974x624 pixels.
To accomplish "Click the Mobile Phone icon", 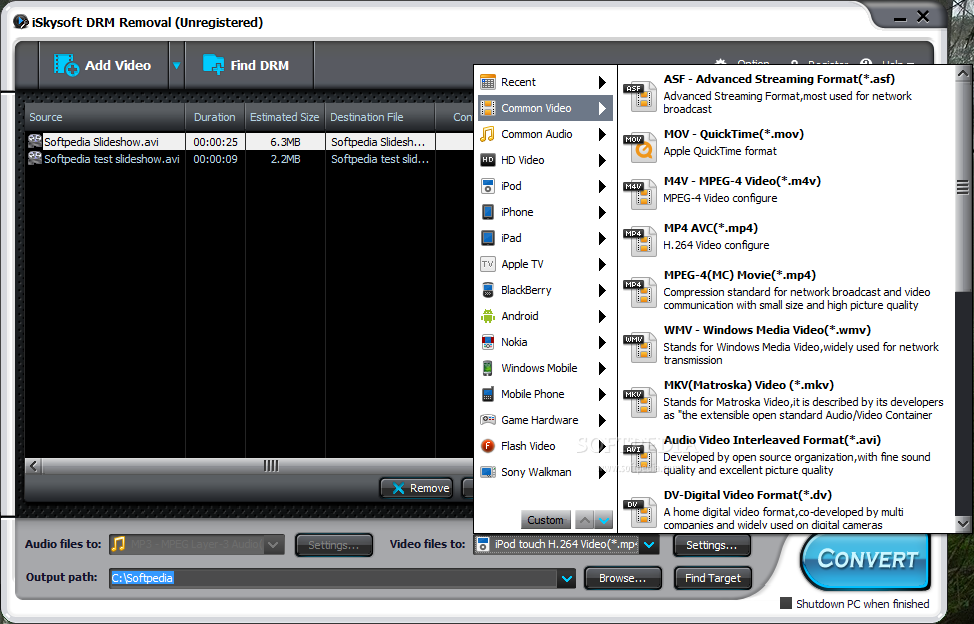I will click(488, 394).
